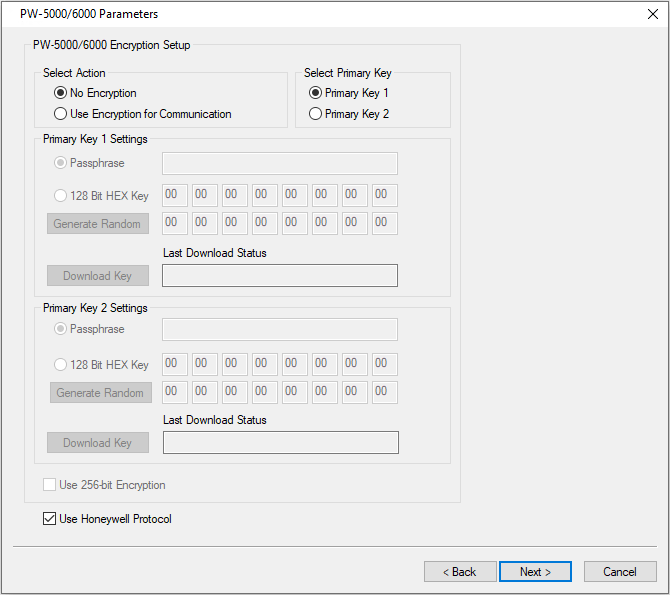Click the Primary Key 1 Passphrase field
The image size is (670, 595).
279,163
